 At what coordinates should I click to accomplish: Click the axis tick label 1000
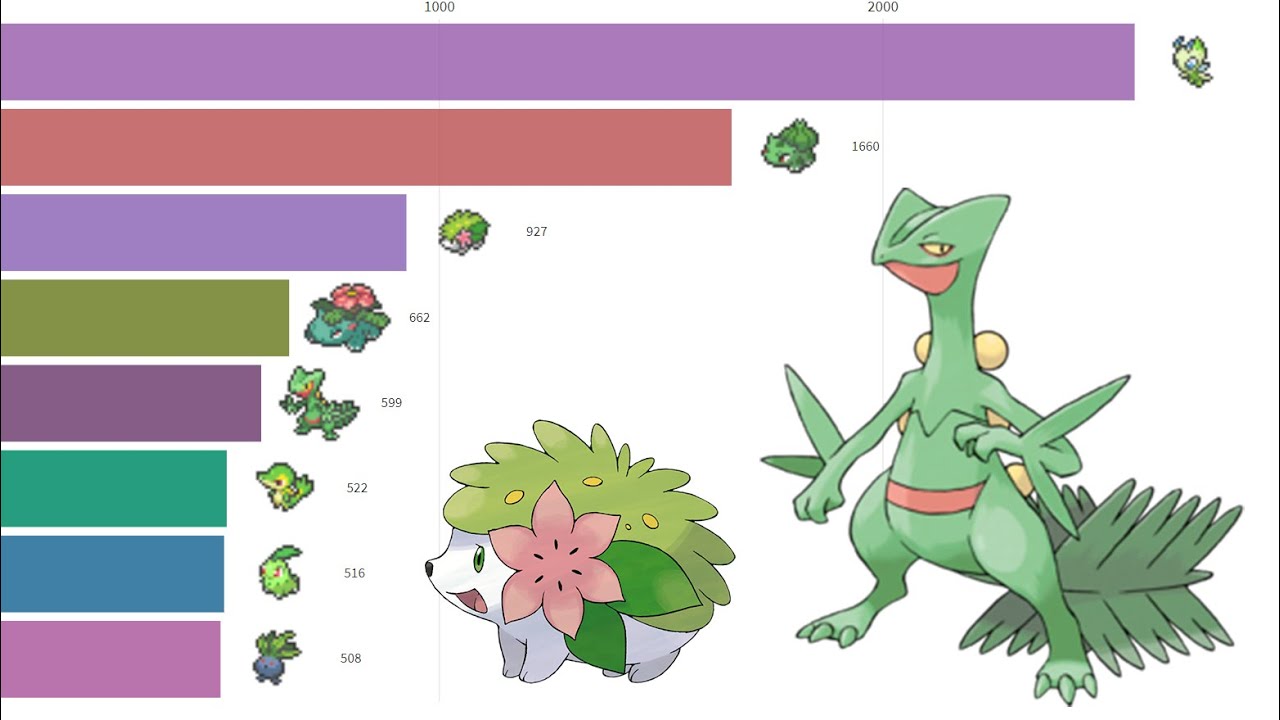click(x=439, y=7)
